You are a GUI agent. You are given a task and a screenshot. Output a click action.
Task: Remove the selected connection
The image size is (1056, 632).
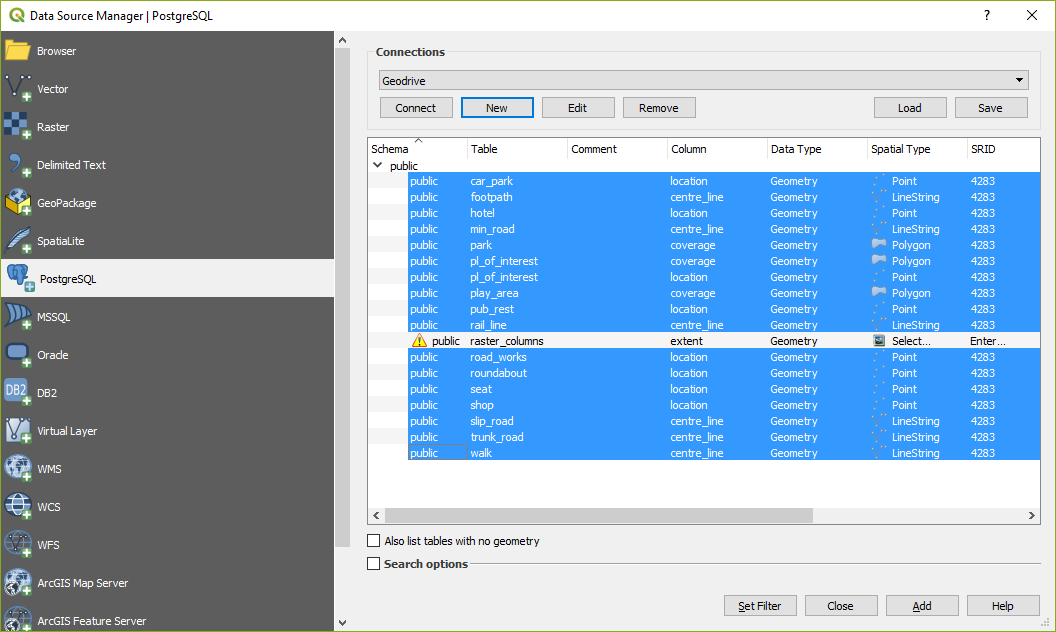tap(659, 108)
